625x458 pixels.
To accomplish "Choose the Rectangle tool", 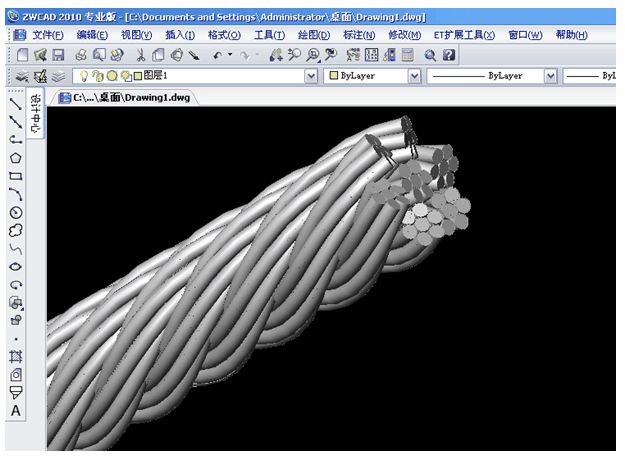I will 15,176.
